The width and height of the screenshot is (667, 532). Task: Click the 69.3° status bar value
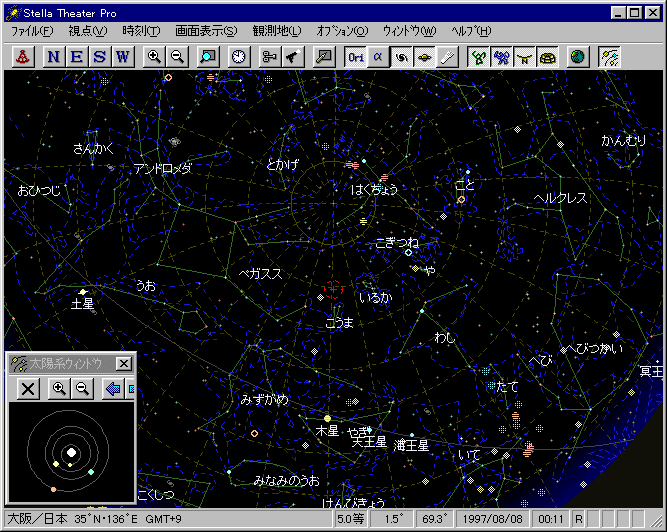pyautogui.click(x=434, y=519)
